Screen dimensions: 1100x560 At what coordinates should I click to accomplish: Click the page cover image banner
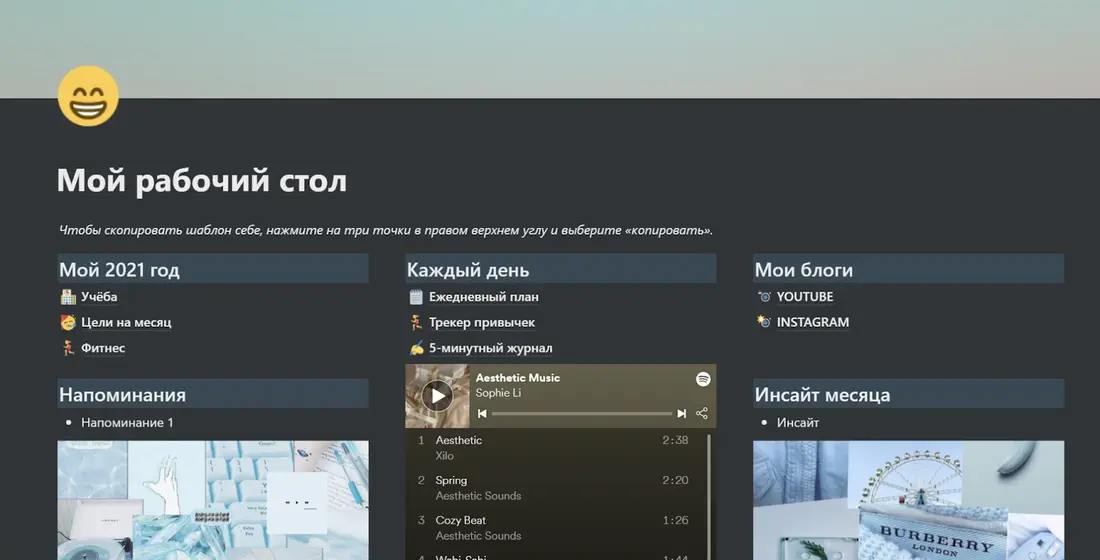click(x=550, y=49)
